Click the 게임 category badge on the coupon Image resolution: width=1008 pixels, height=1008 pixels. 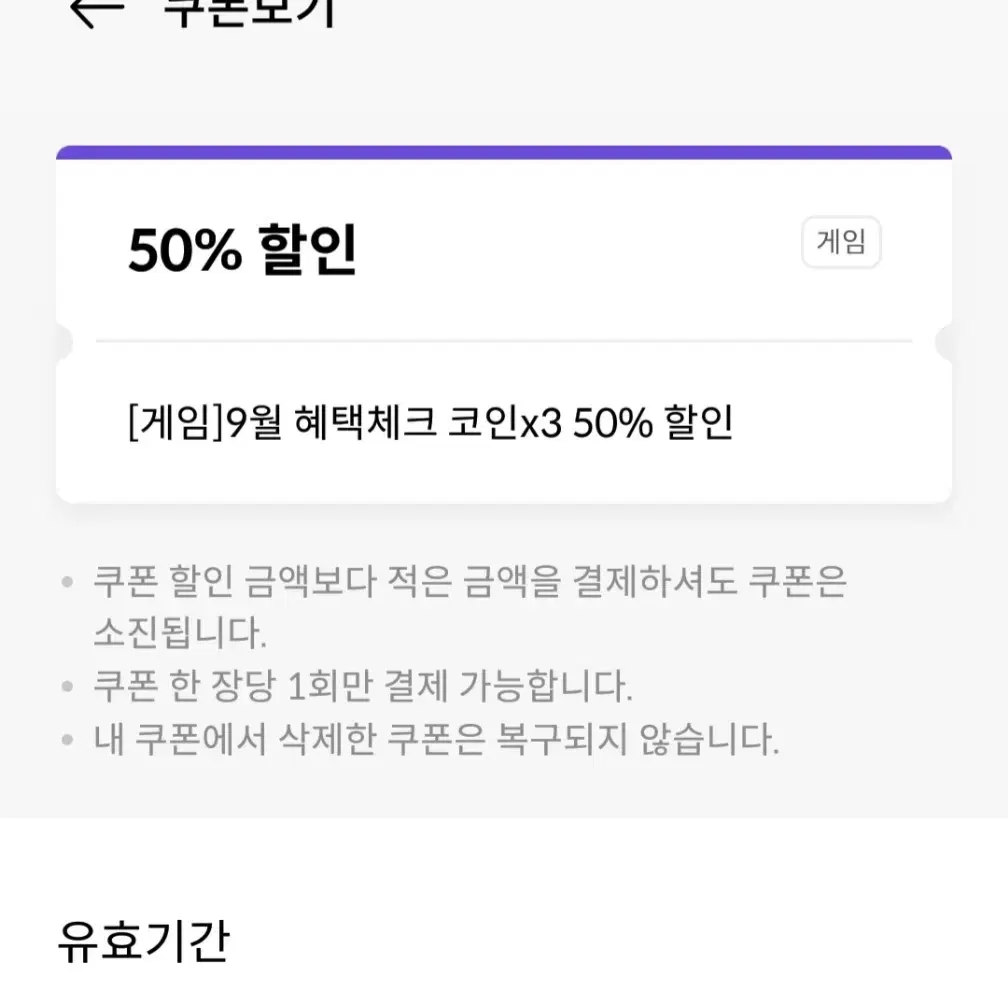click(x=843, y=241)
